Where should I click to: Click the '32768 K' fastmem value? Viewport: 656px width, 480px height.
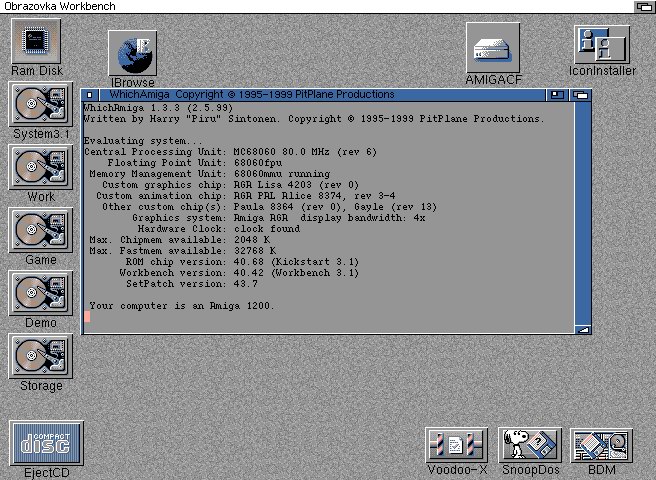[255, 251]
